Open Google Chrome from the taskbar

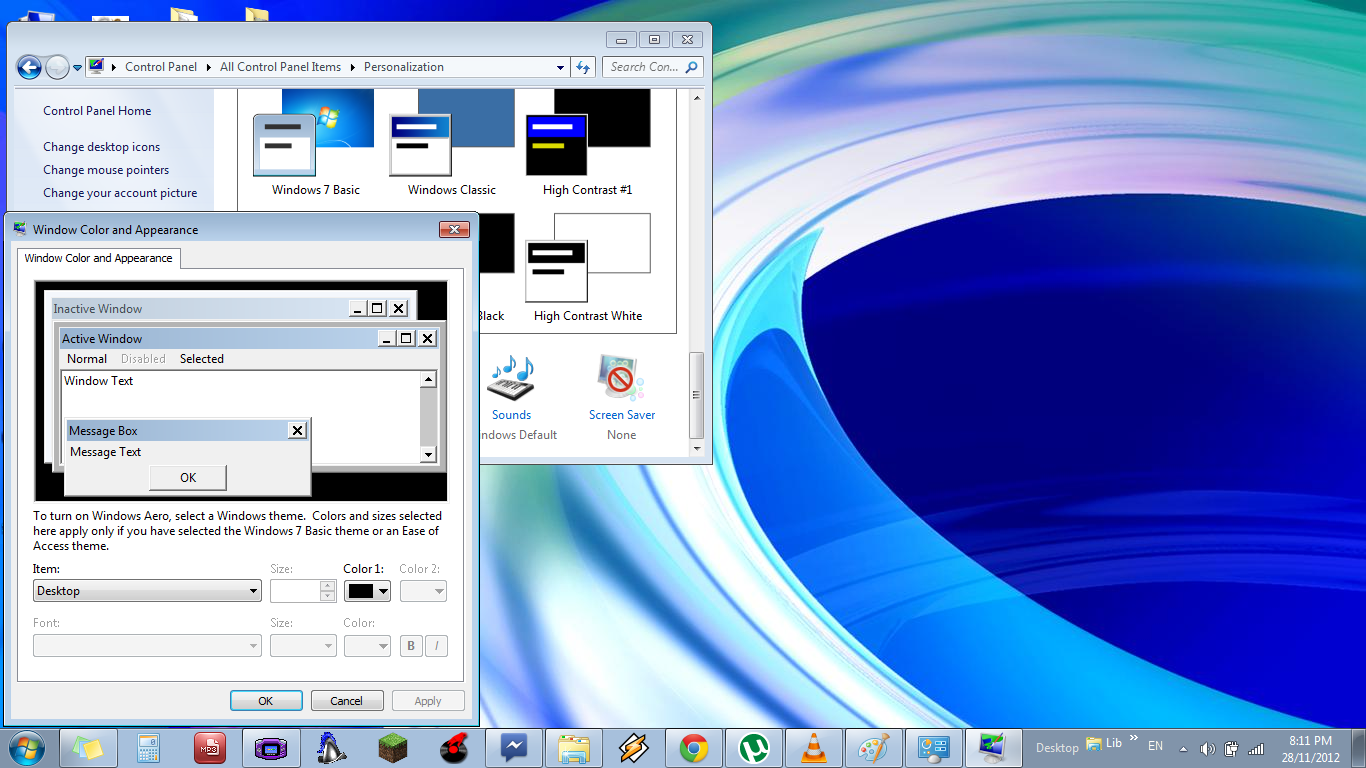pyautogui.click(x=694, y=747)
